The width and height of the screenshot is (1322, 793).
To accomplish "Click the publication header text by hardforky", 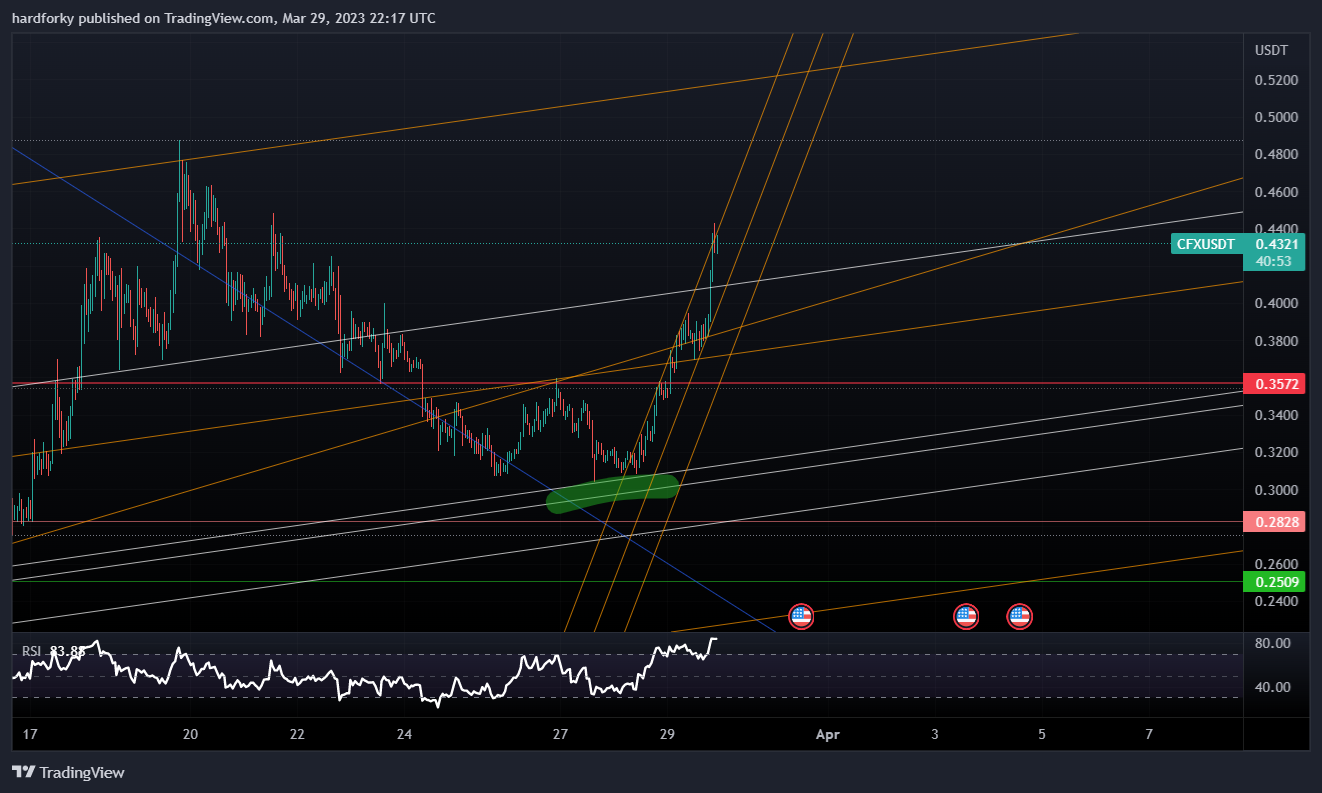I will coord(223,18).
